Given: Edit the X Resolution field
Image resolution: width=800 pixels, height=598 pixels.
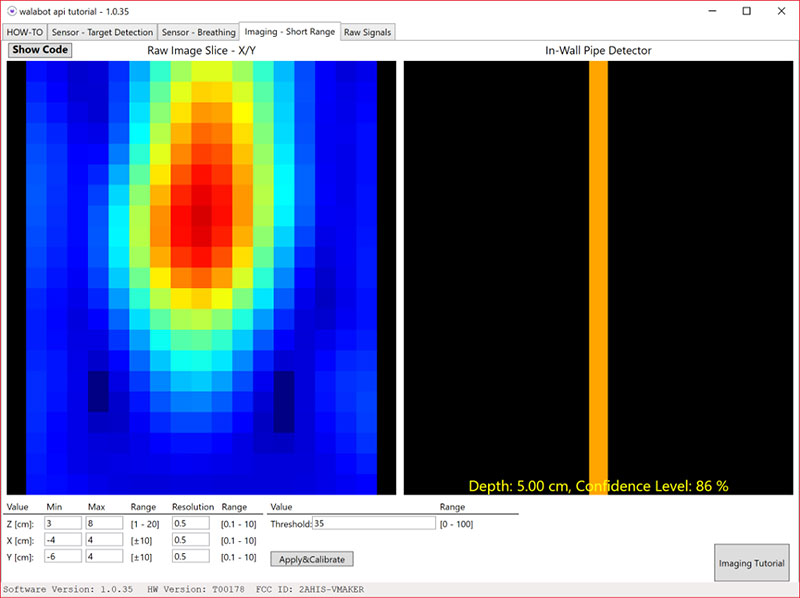Looking at the screenshot, I should [x=190, y=540].
